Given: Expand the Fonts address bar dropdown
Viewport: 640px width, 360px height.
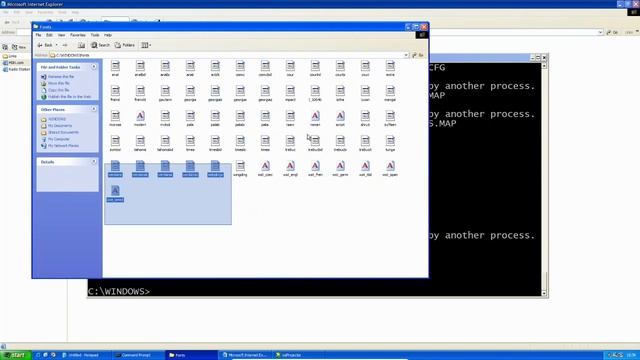Looking at the screenshot, I should [406, 55].
